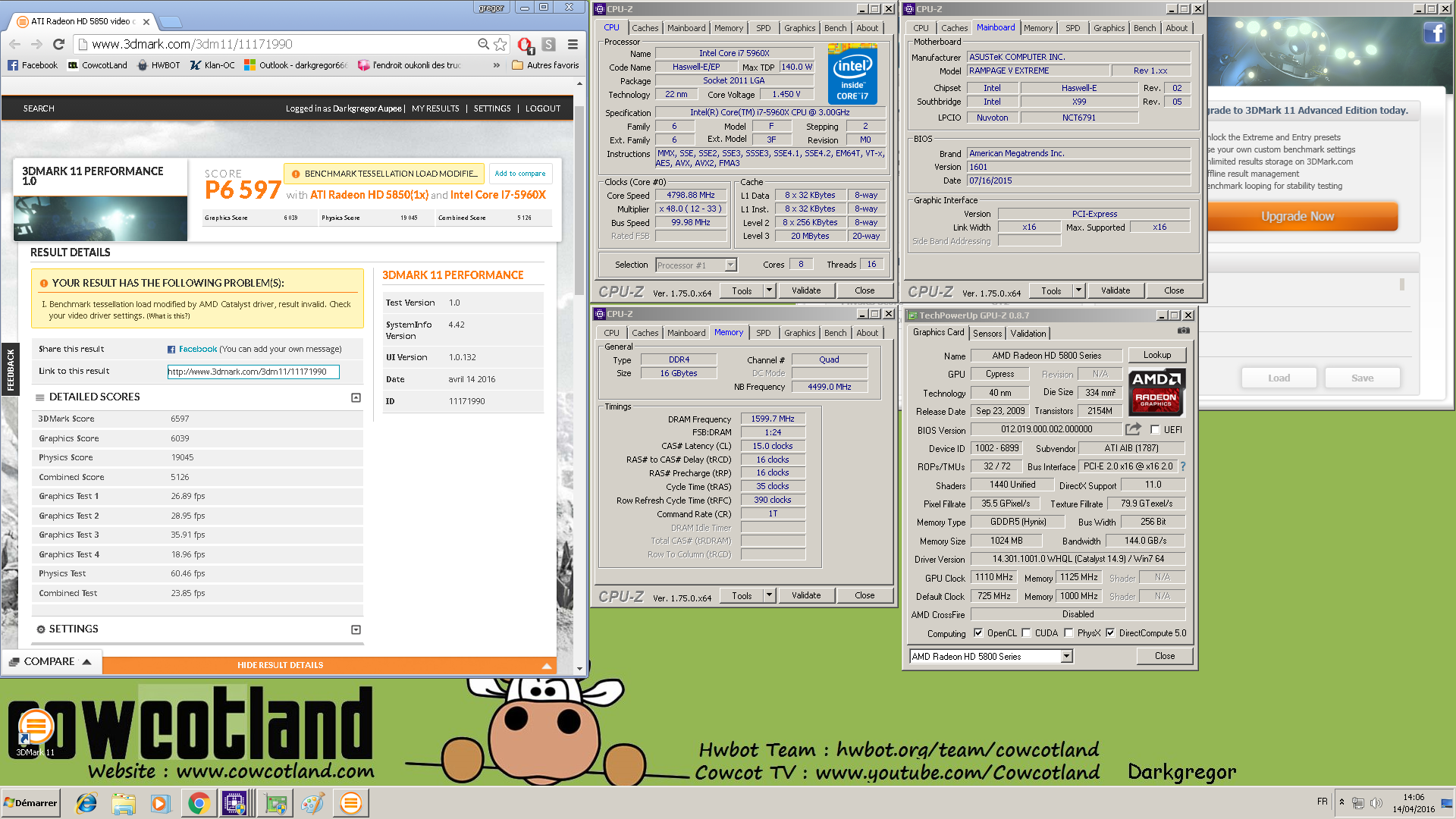Screen dimensions: 1456x819
Task: Click Hide Result Details bar
Action: pyautogui.click(x=329, y=665)
